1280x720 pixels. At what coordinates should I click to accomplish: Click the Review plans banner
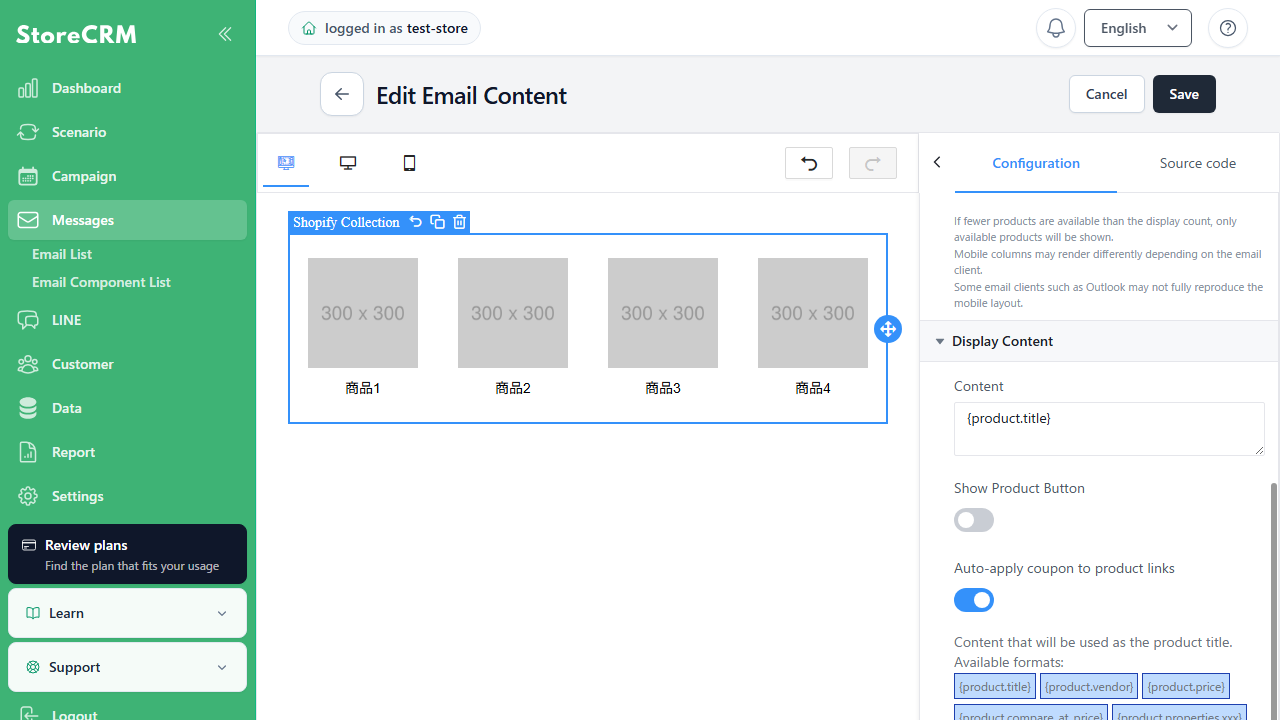127,554
